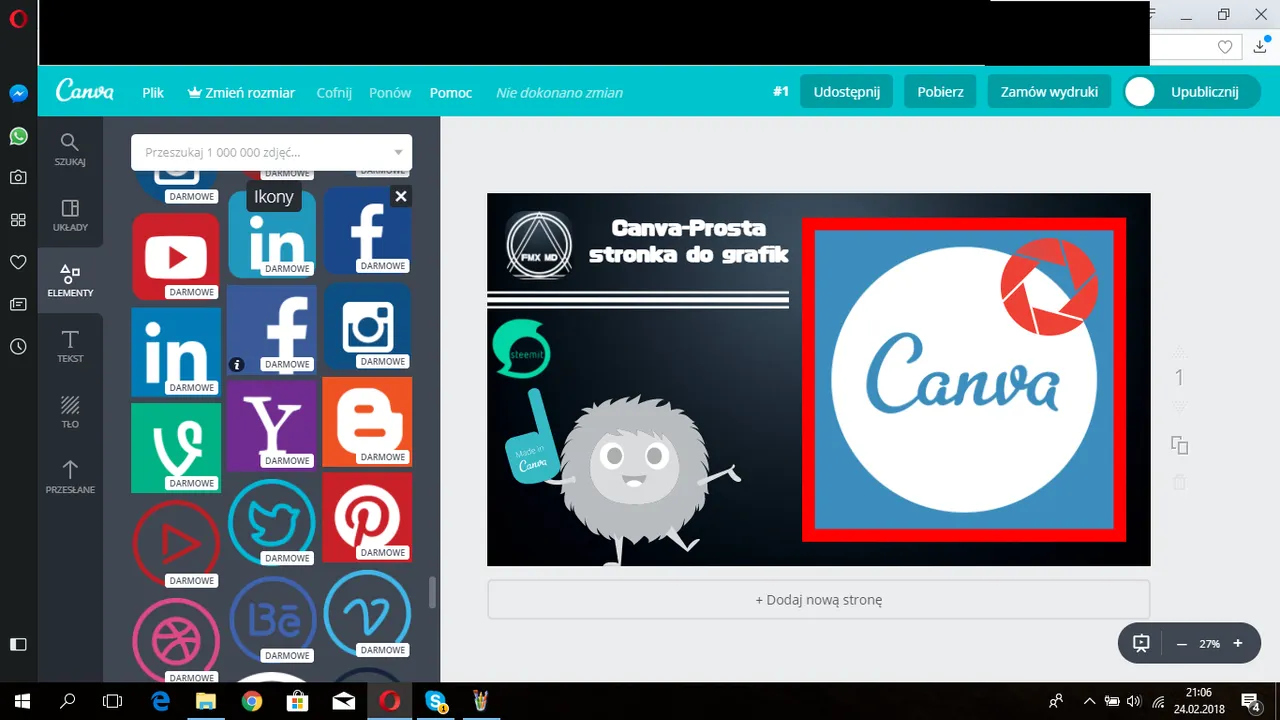Open the Plik menu

click(x=153, y=92)
